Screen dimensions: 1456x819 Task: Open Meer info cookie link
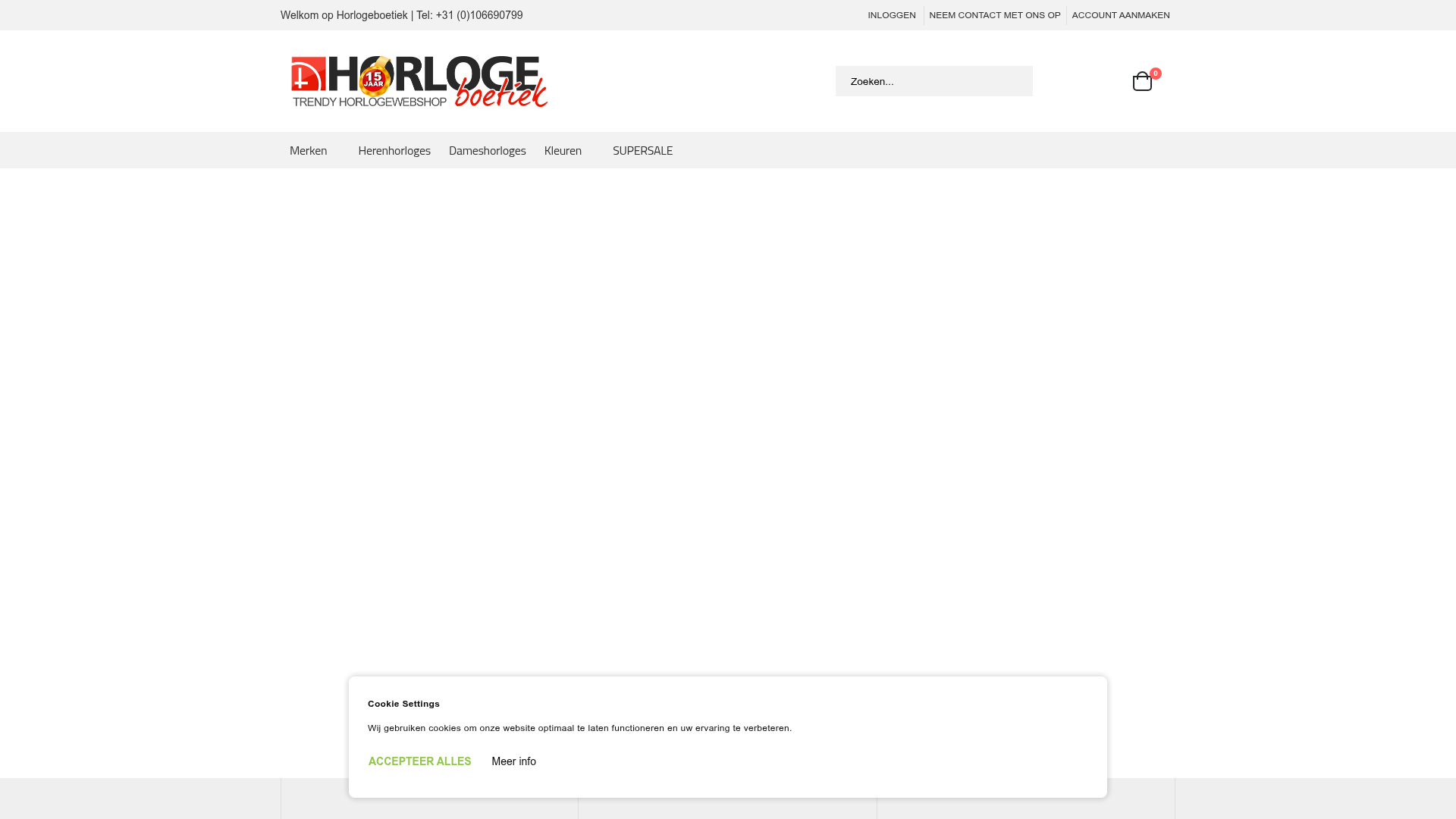pos(513,761)
